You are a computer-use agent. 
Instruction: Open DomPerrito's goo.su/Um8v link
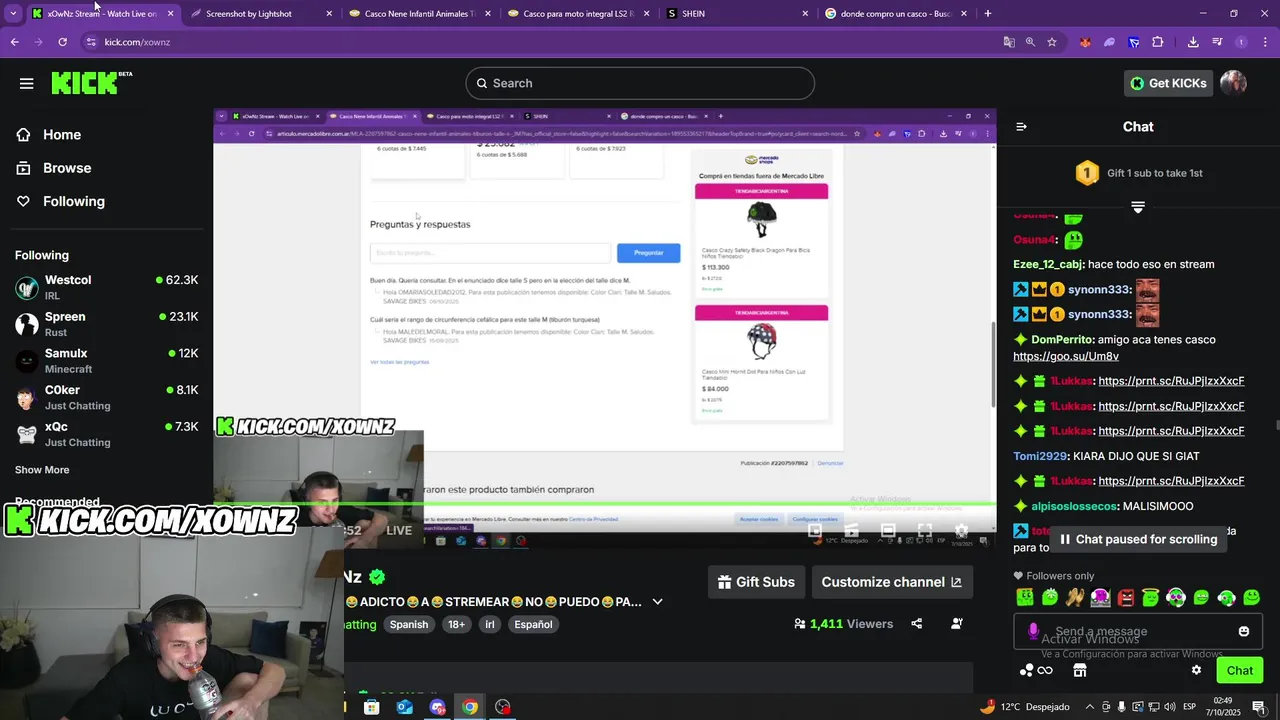pyautogui.click(x=1066, y=356)
